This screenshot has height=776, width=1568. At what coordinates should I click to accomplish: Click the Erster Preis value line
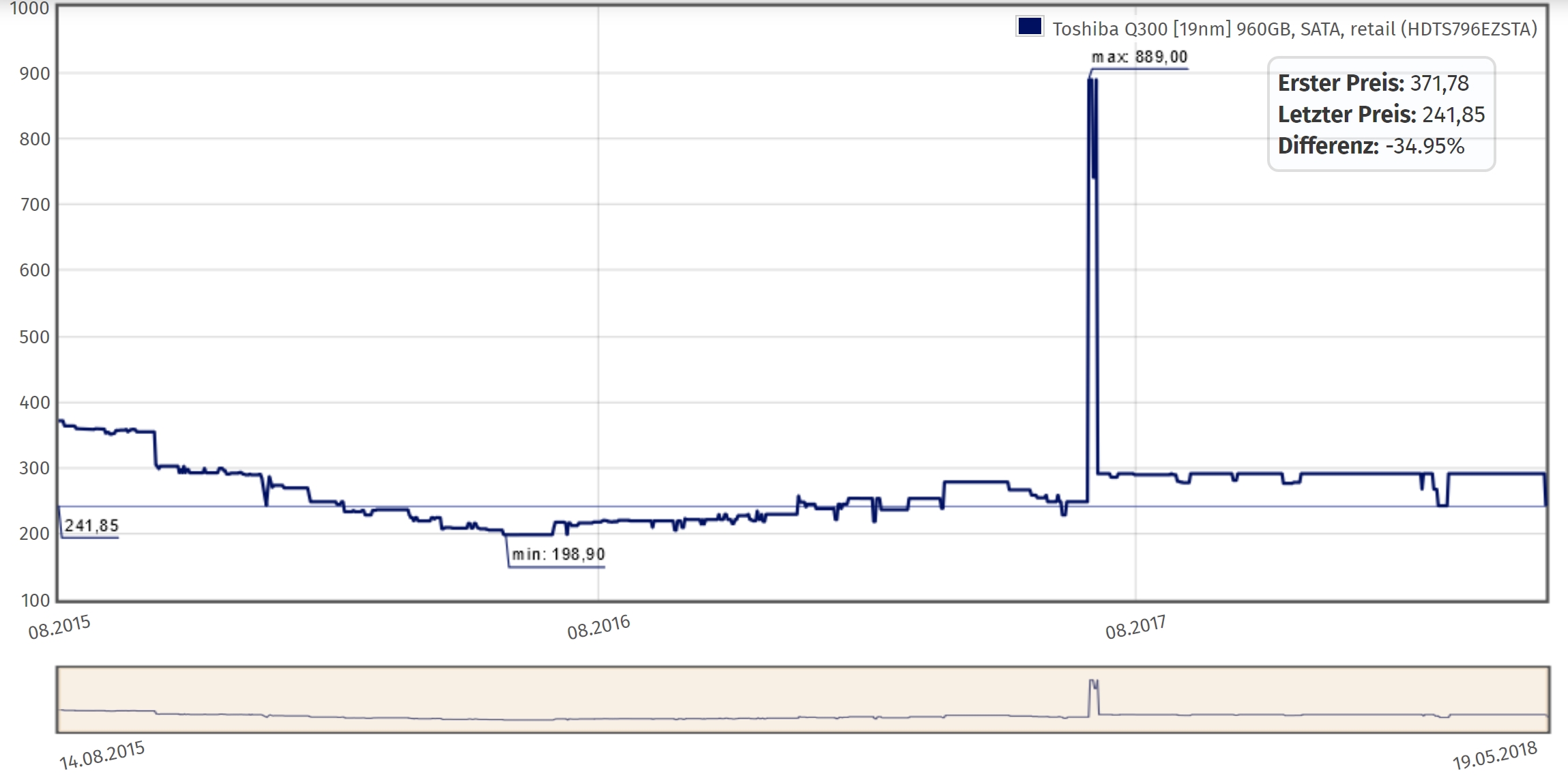[1373, 83]
